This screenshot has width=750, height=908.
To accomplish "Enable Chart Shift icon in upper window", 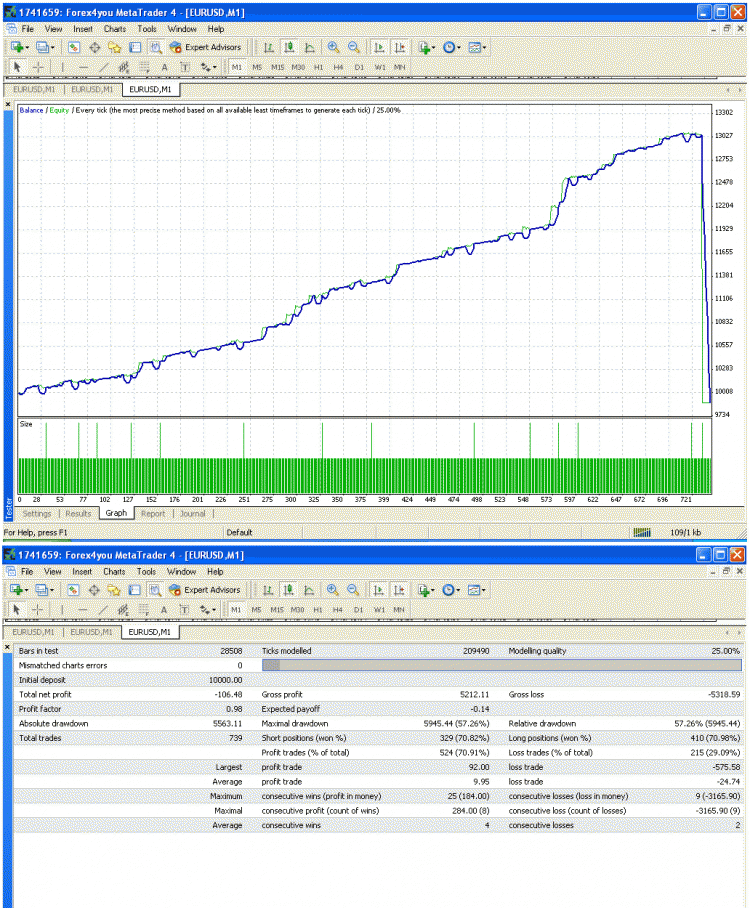I will pos(400,47).
